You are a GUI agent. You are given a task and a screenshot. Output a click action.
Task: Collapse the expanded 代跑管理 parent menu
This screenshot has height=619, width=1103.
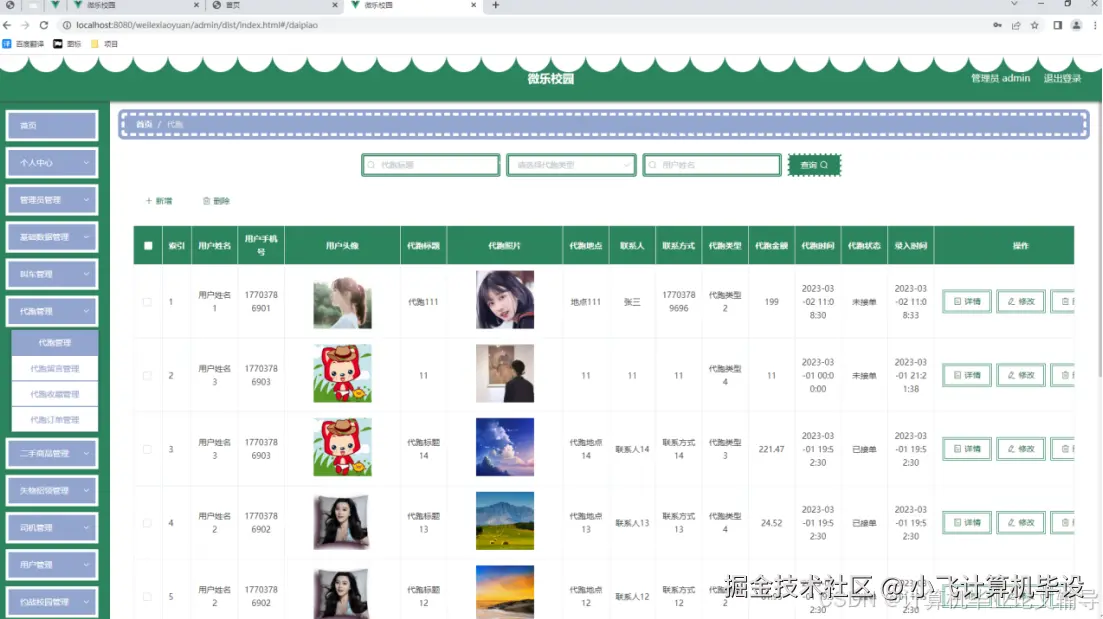[52, 311]
